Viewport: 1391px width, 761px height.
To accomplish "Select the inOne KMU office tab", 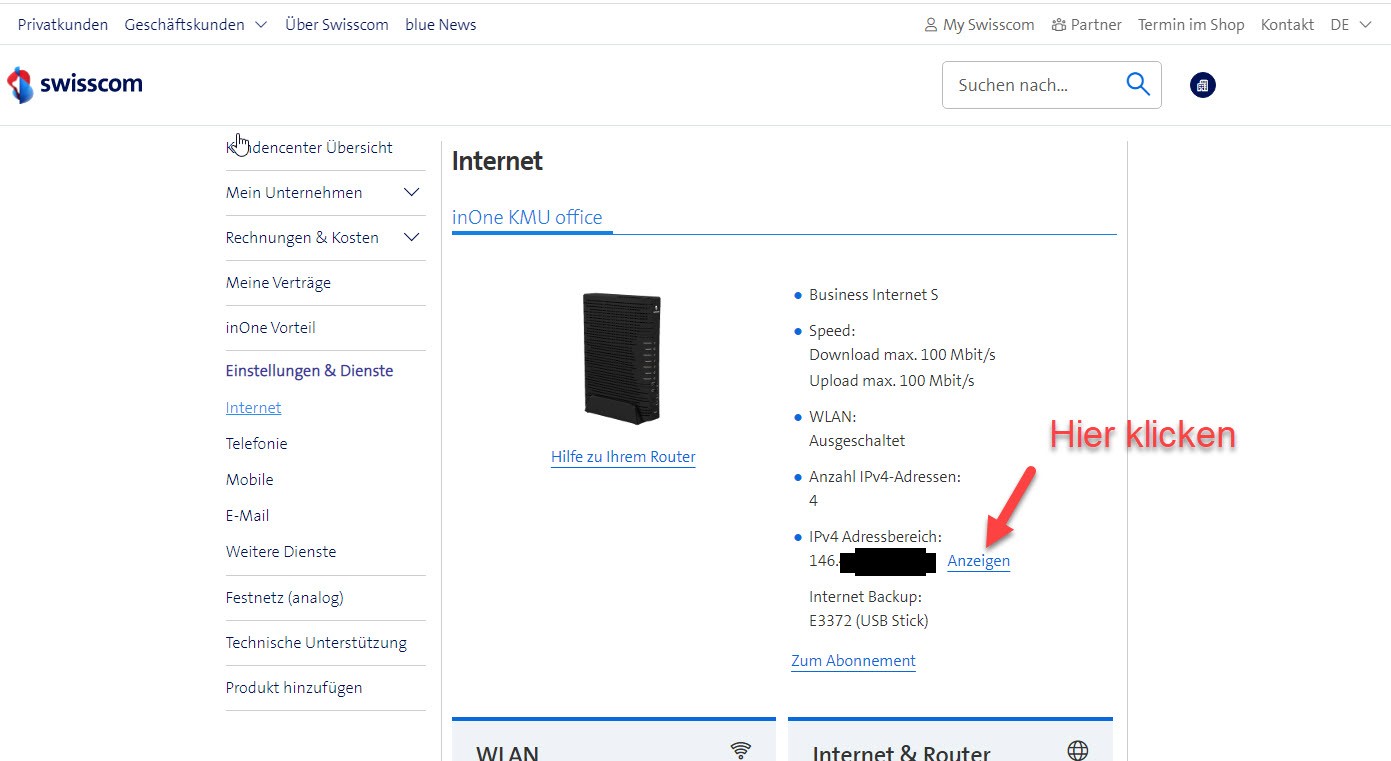I will (527, 217).
